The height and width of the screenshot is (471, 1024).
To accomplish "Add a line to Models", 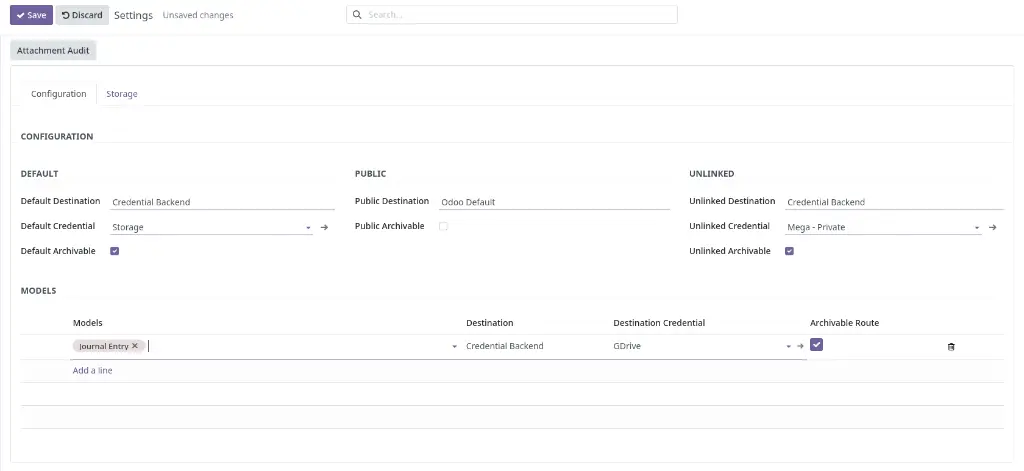I will (92, 370).
